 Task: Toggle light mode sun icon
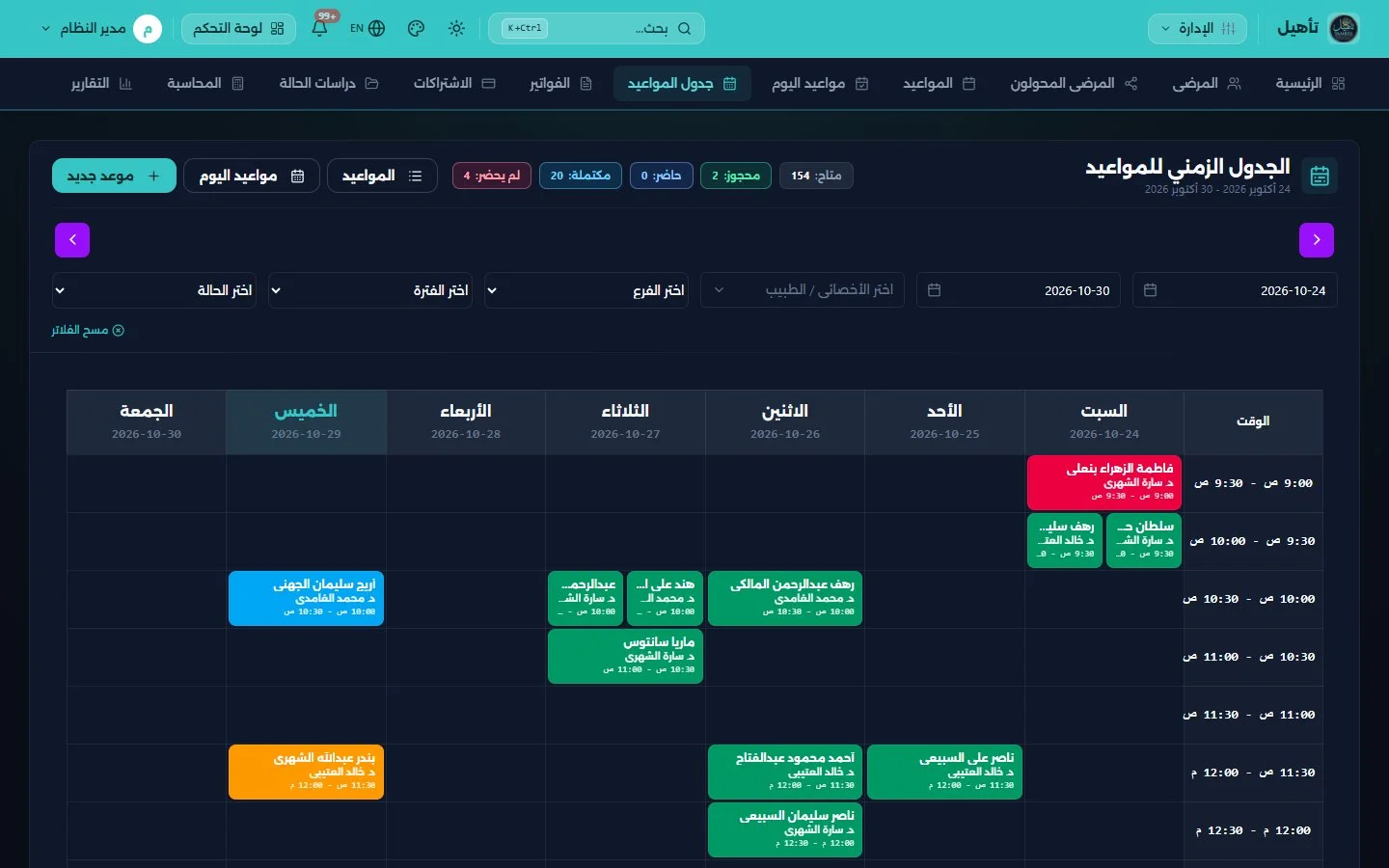point(456,28)
